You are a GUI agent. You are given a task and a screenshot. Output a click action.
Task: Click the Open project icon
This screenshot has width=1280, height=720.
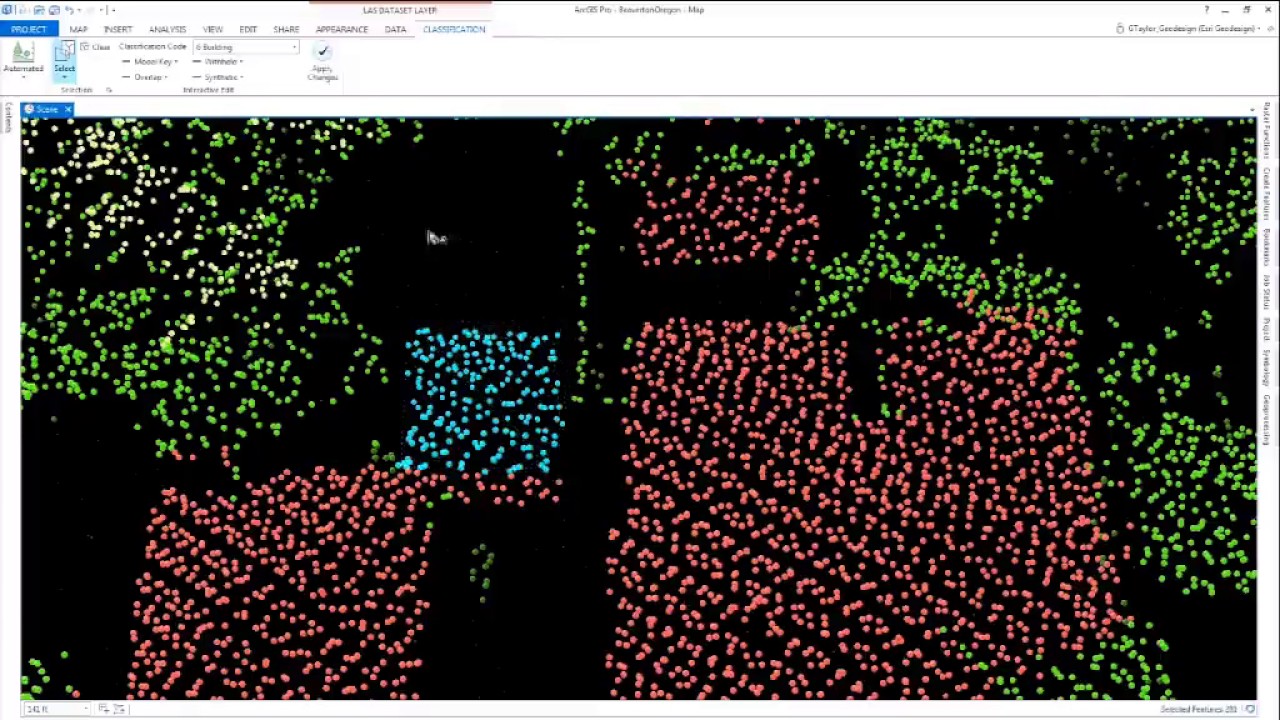pyautogui.click(x=38, y=10)
